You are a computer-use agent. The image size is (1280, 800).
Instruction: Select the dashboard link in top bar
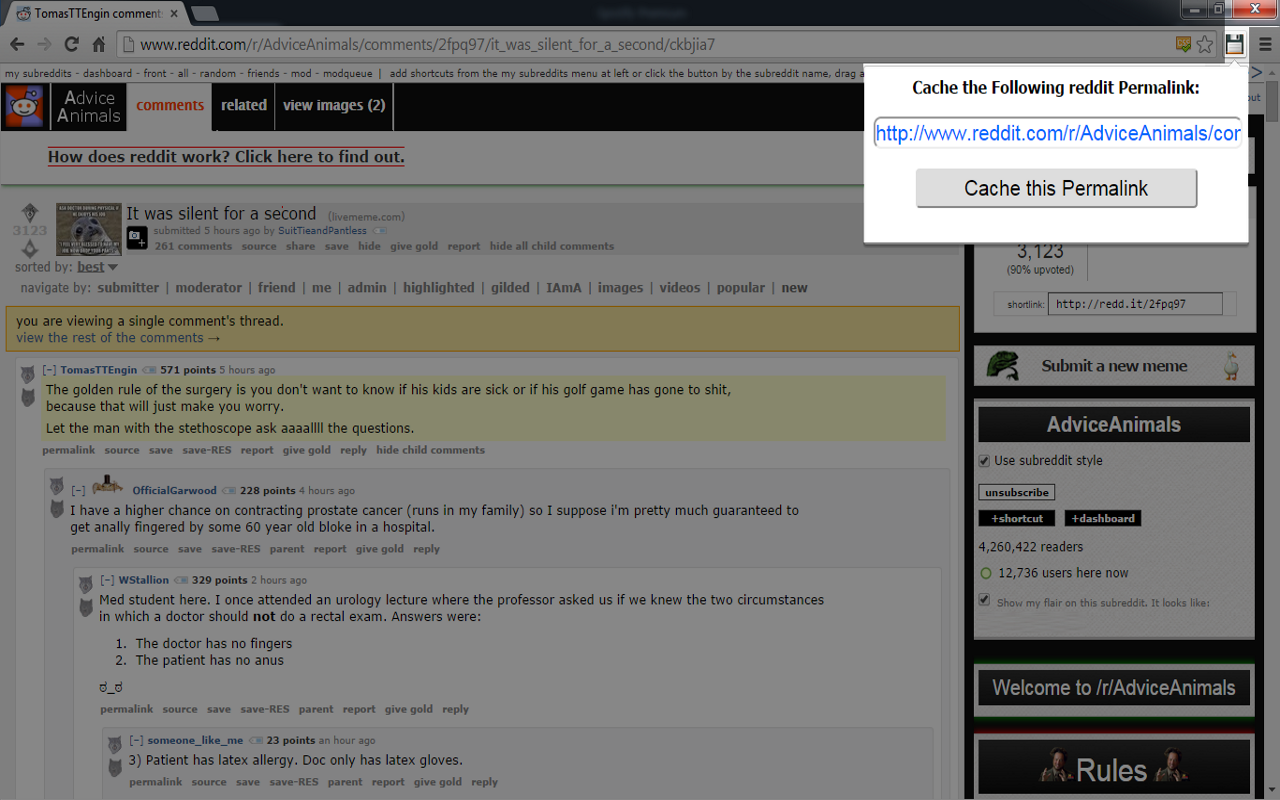[x=107, y=73]
